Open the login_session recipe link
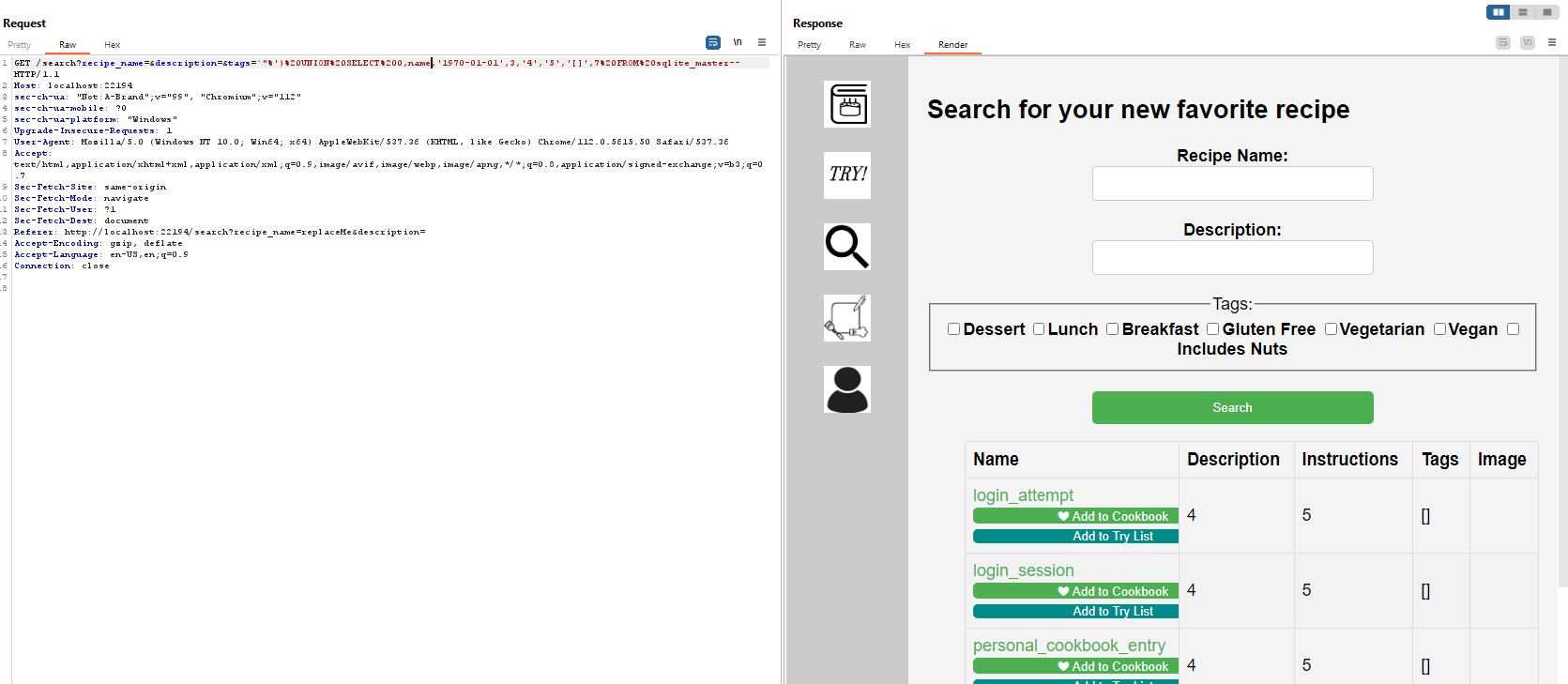This screenshot has height=684, width=1568. click(1023, 570)
